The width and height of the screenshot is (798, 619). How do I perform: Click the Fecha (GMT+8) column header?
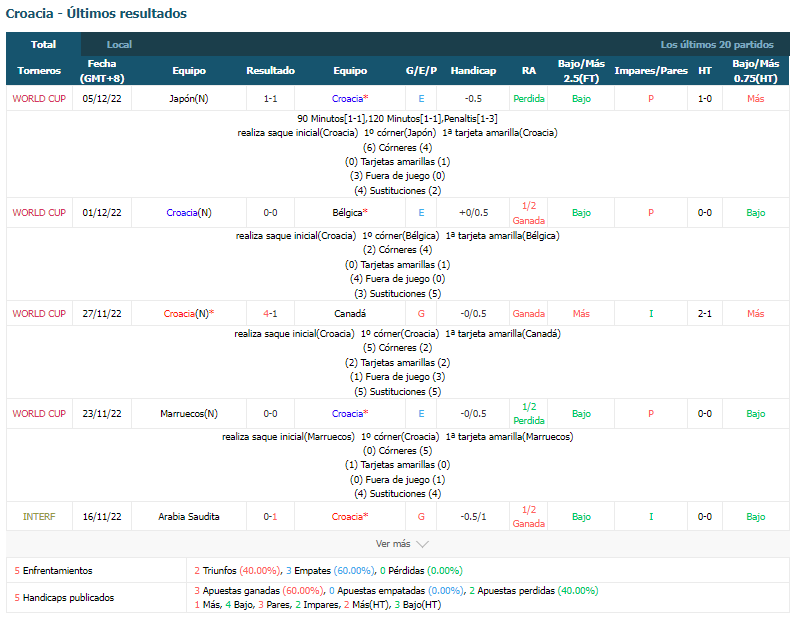(102, 71)
